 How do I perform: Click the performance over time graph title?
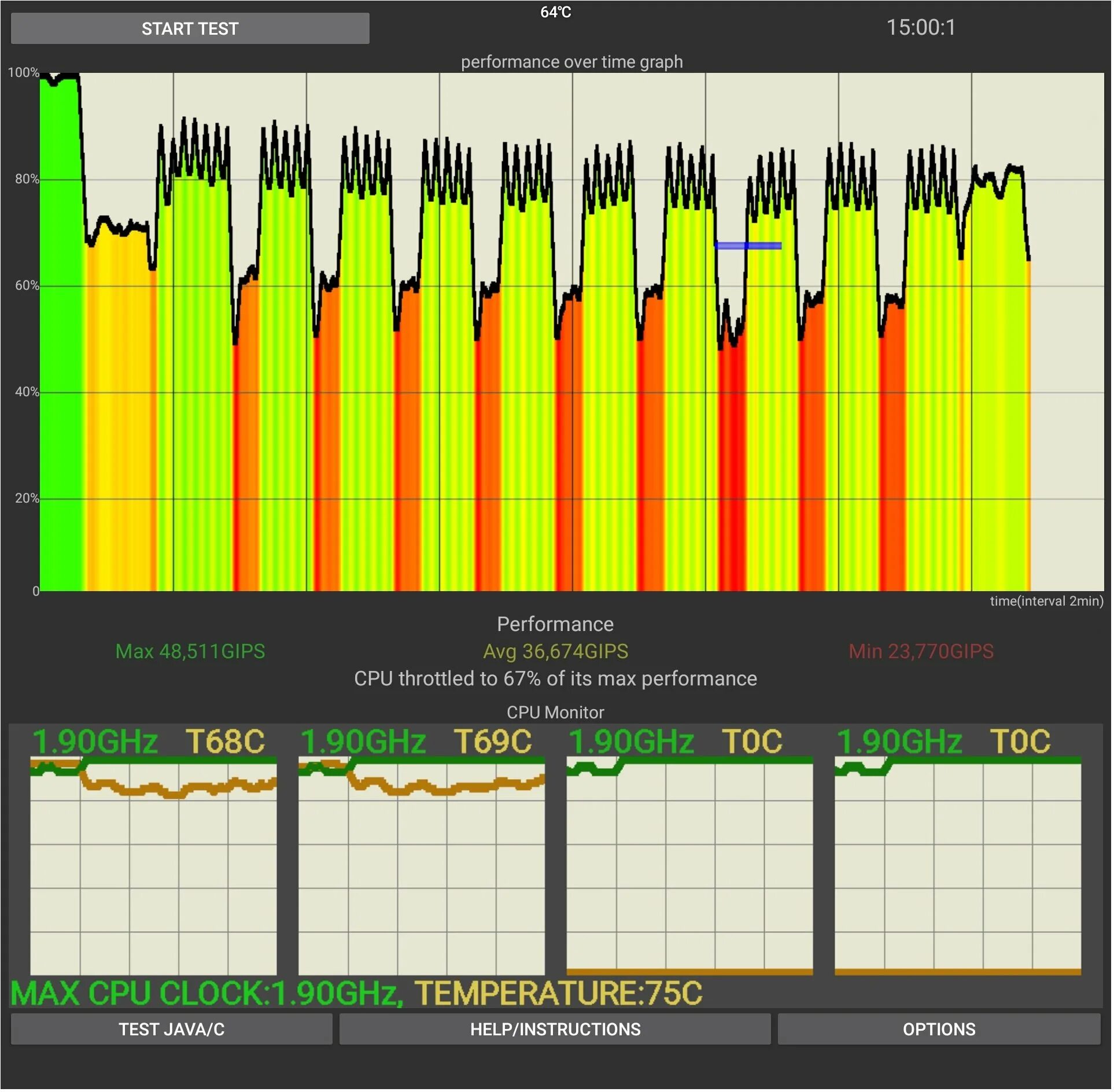573,62
